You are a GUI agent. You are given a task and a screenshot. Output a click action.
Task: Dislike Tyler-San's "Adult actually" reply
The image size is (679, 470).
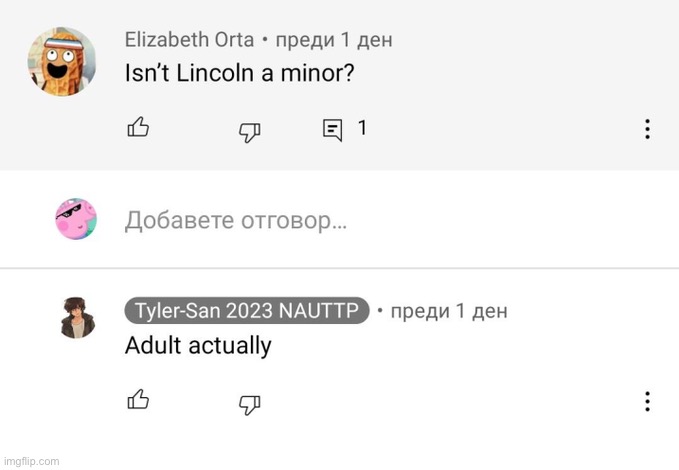(x=250, y=405)
